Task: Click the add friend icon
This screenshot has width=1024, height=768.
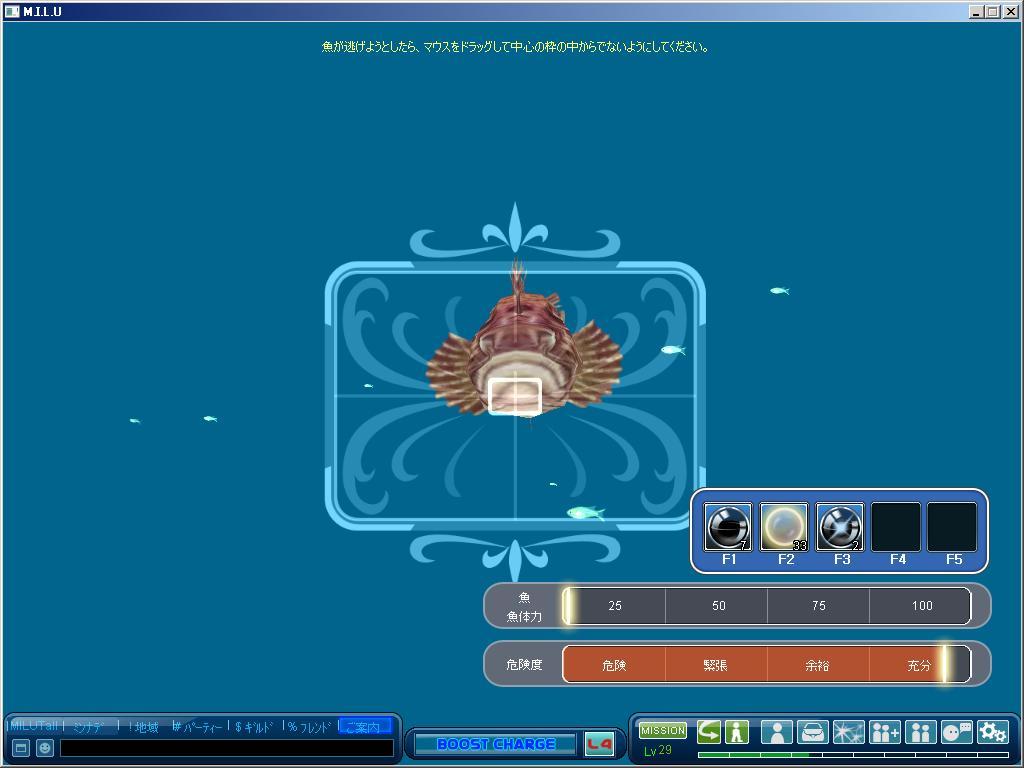Action: tap(884, 732)
